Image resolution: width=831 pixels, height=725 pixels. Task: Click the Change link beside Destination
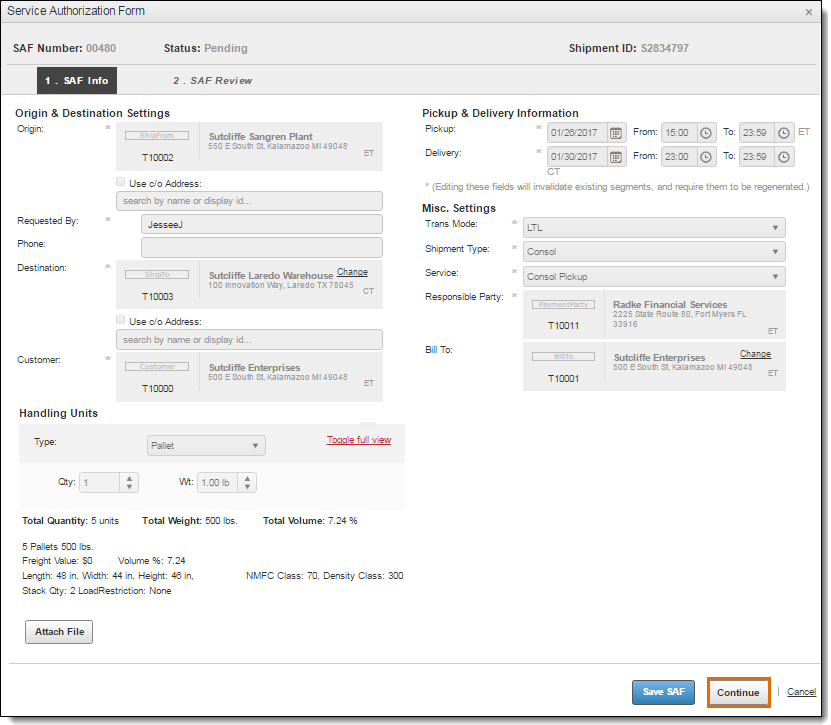352,271
